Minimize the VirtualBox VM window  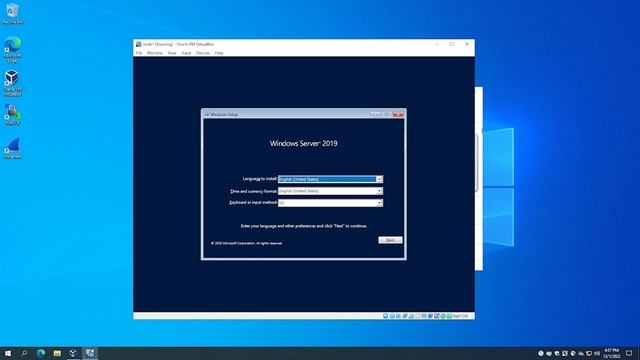[x=437, y=44]
